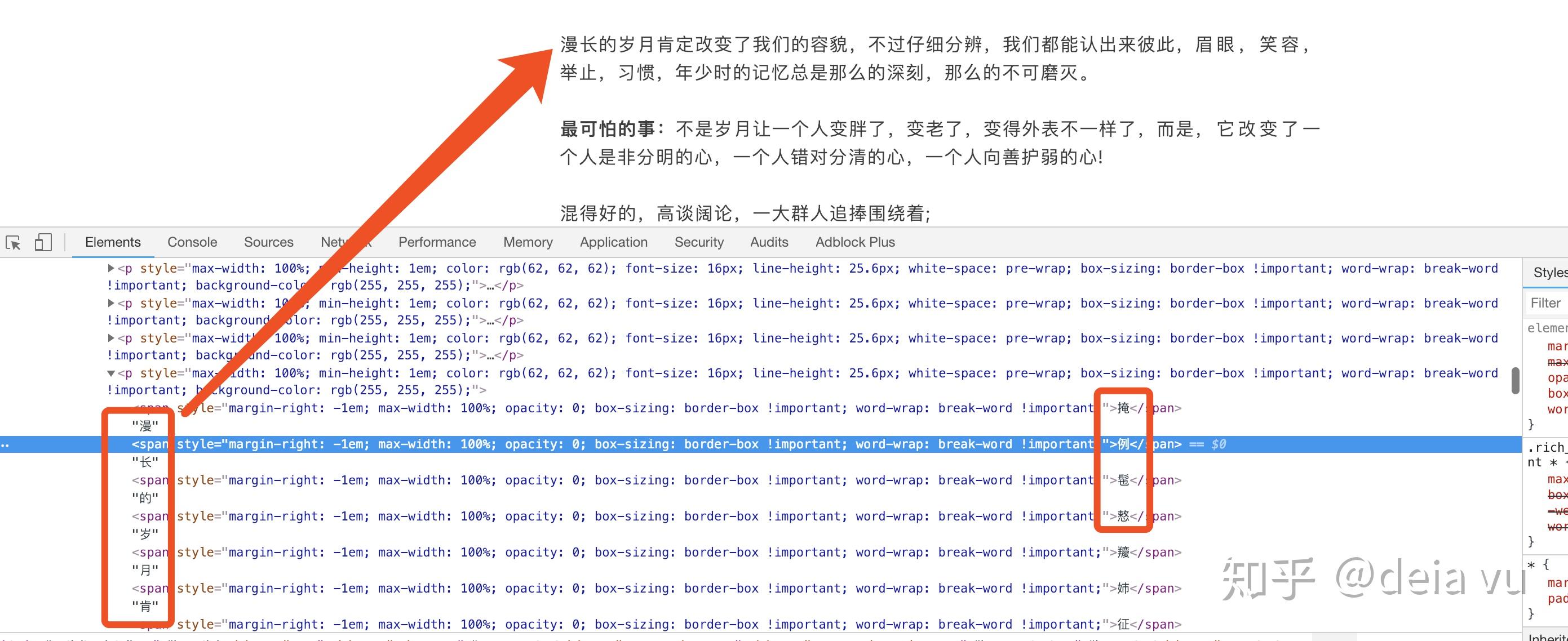Open the Adblock Plus tab

[854, 242]
